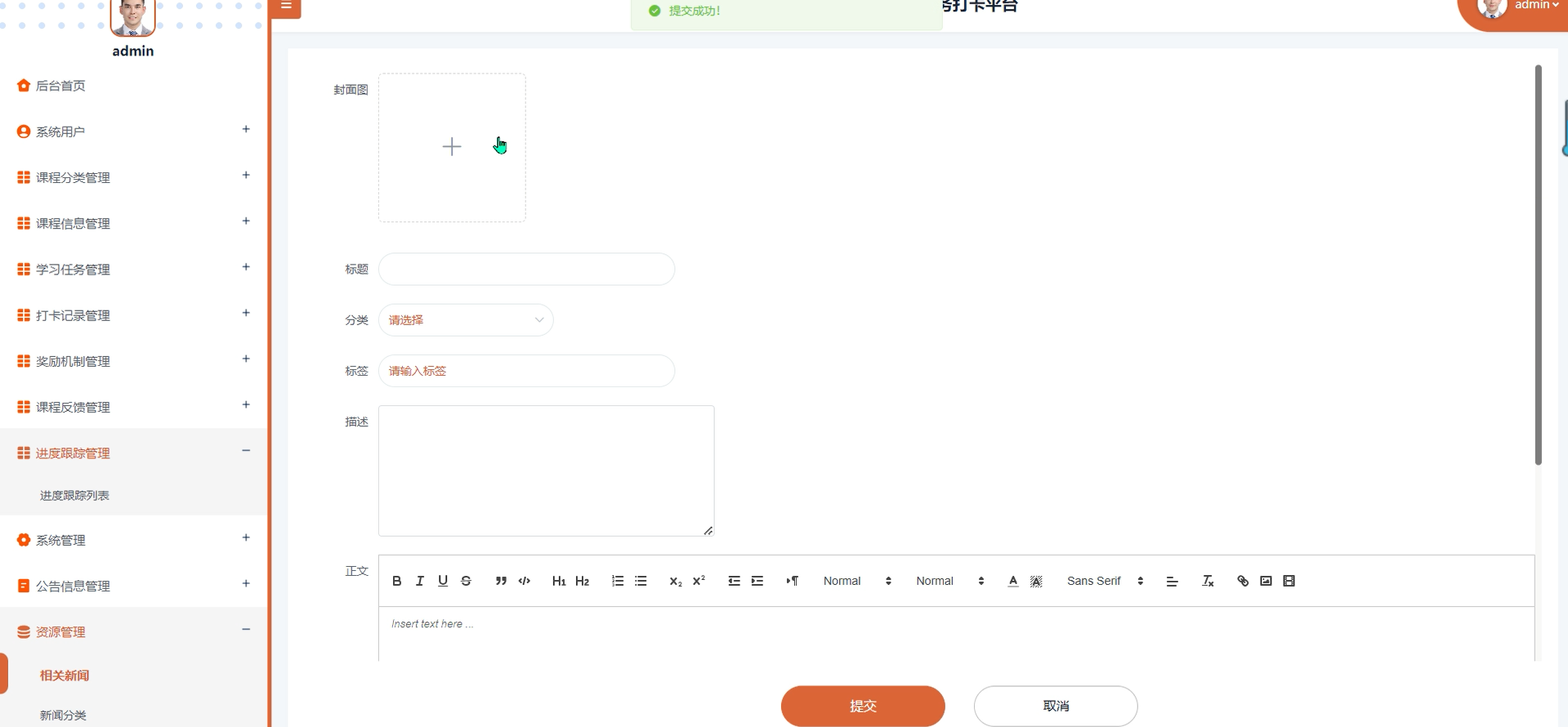
Task: Place cursor in the Insert text here editor
Action: pos(956,633)
